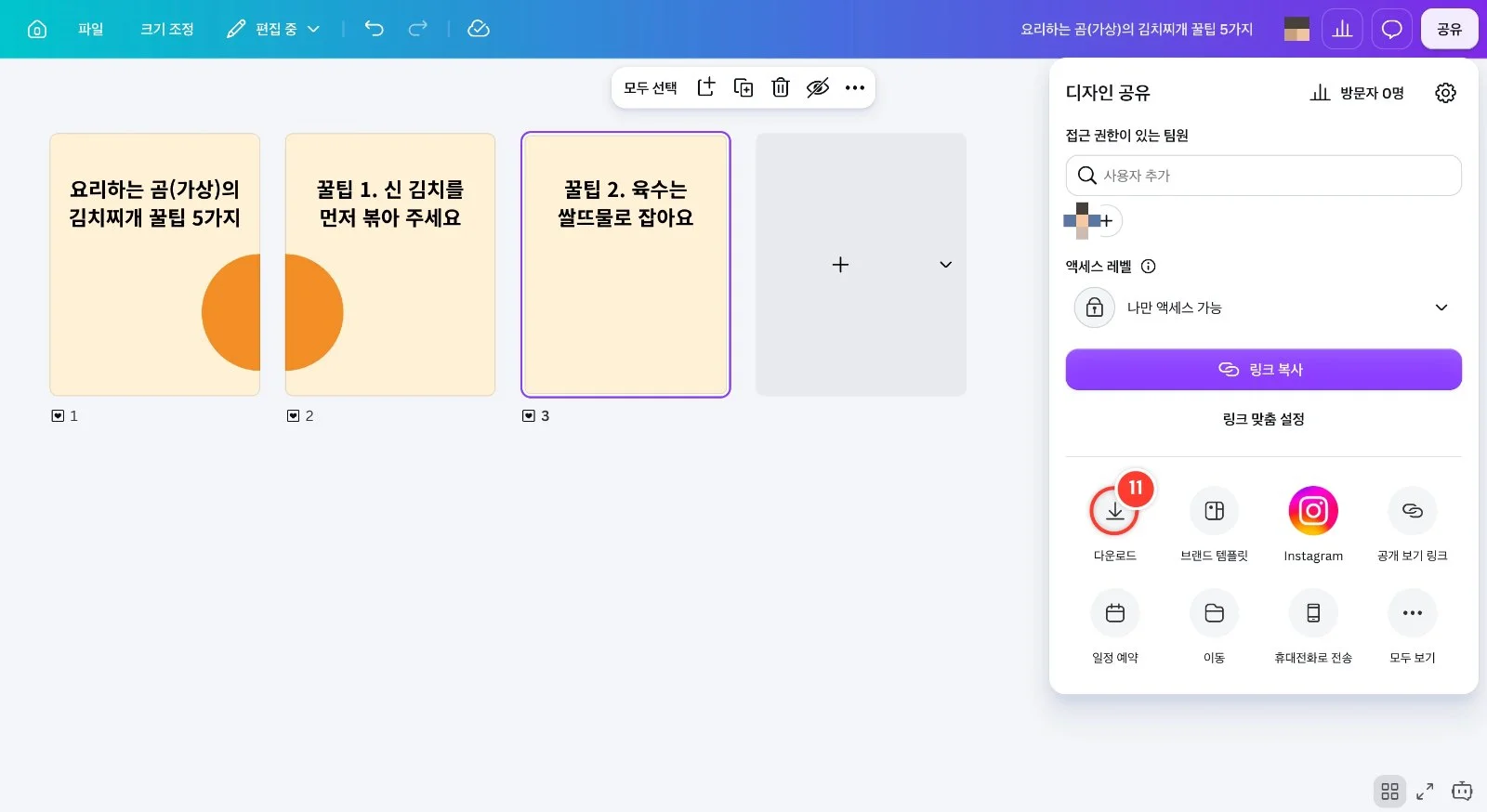Delete the selected page with trash icon
Image resolution: width=1487 pixels, height=812 pixels.
click(781, 87)
